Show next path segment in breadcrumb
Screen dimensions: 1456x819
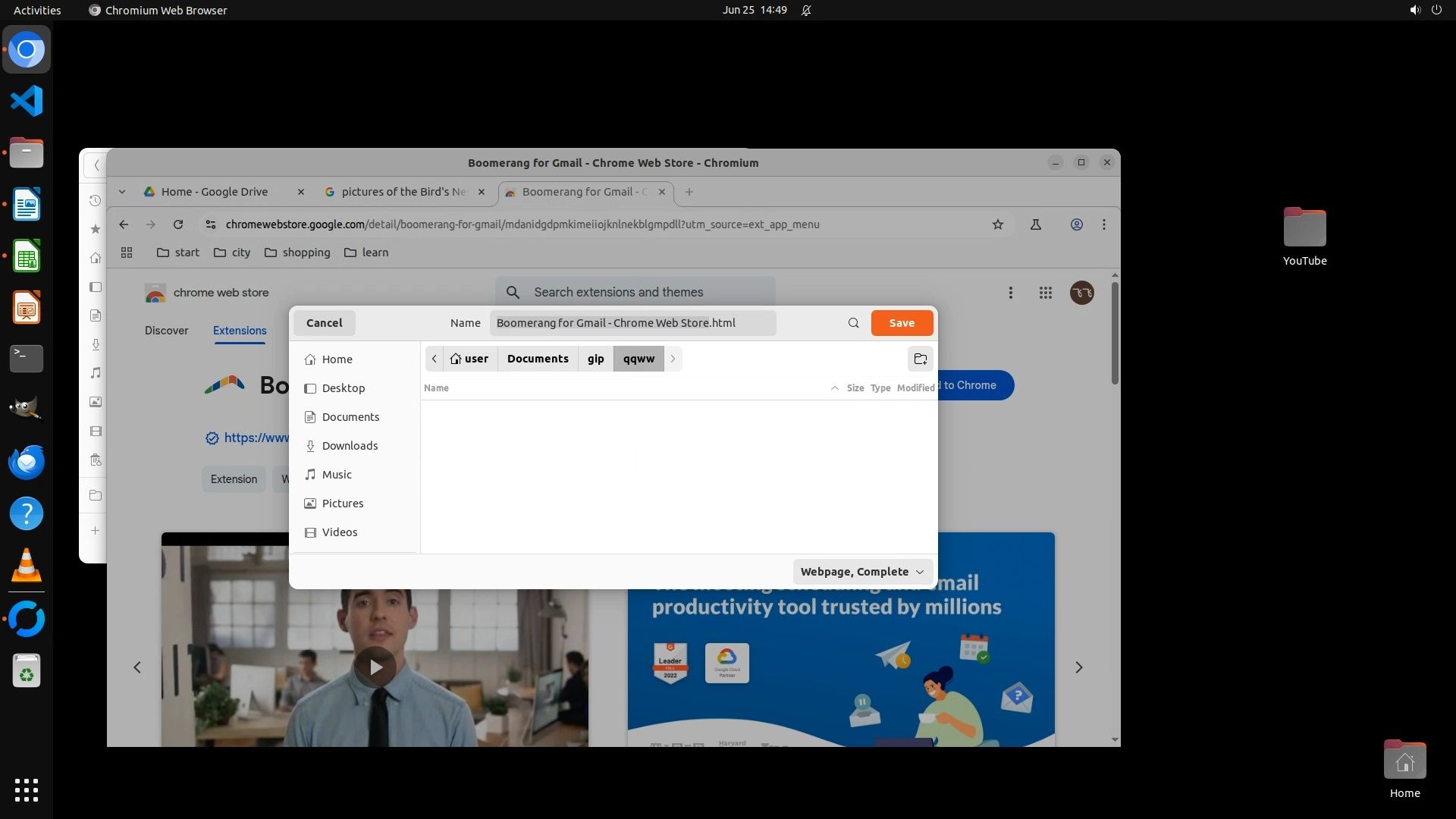point(673,359)
